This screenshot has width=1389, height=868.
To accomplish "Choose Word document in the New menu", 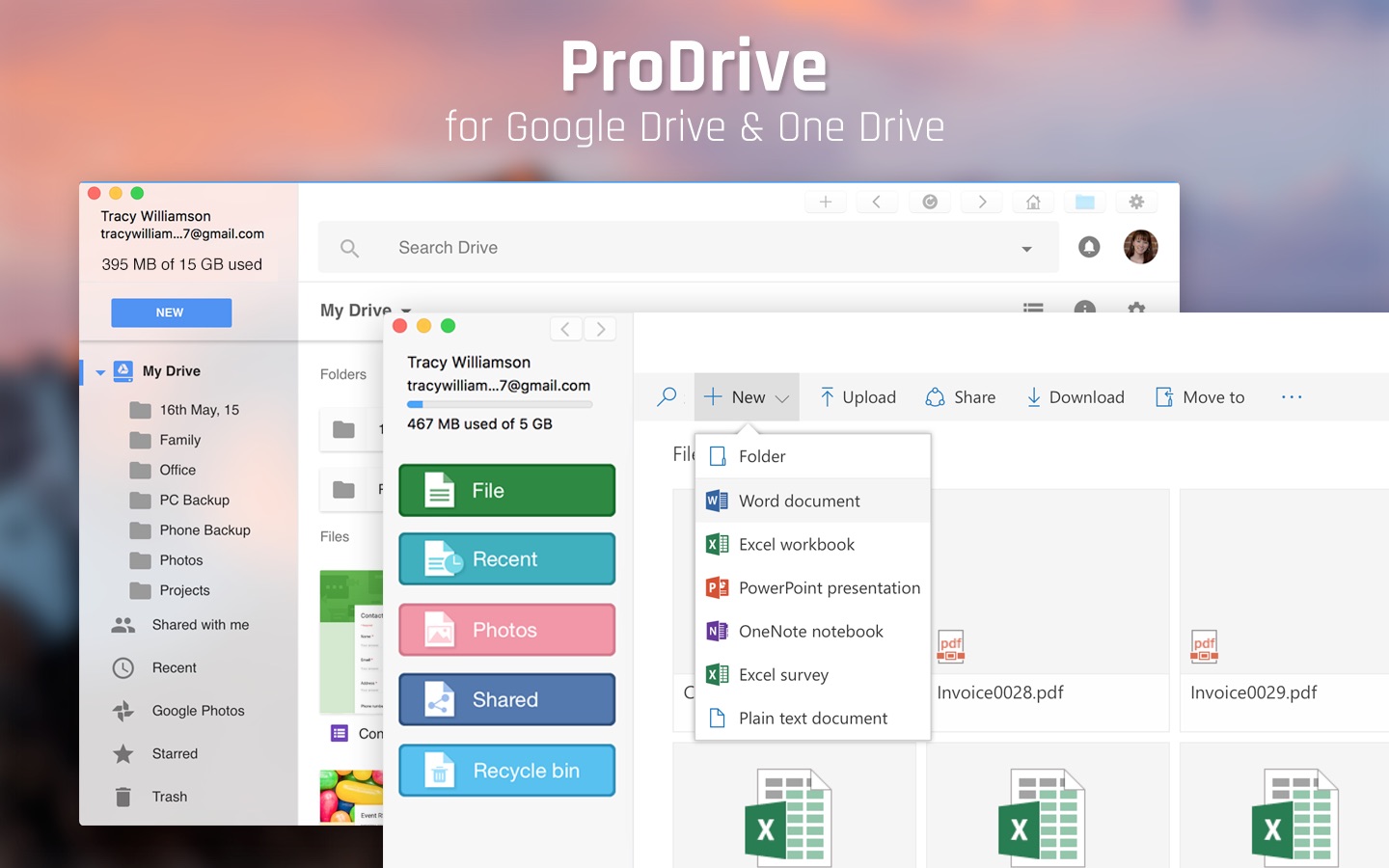I will [812, 501].
